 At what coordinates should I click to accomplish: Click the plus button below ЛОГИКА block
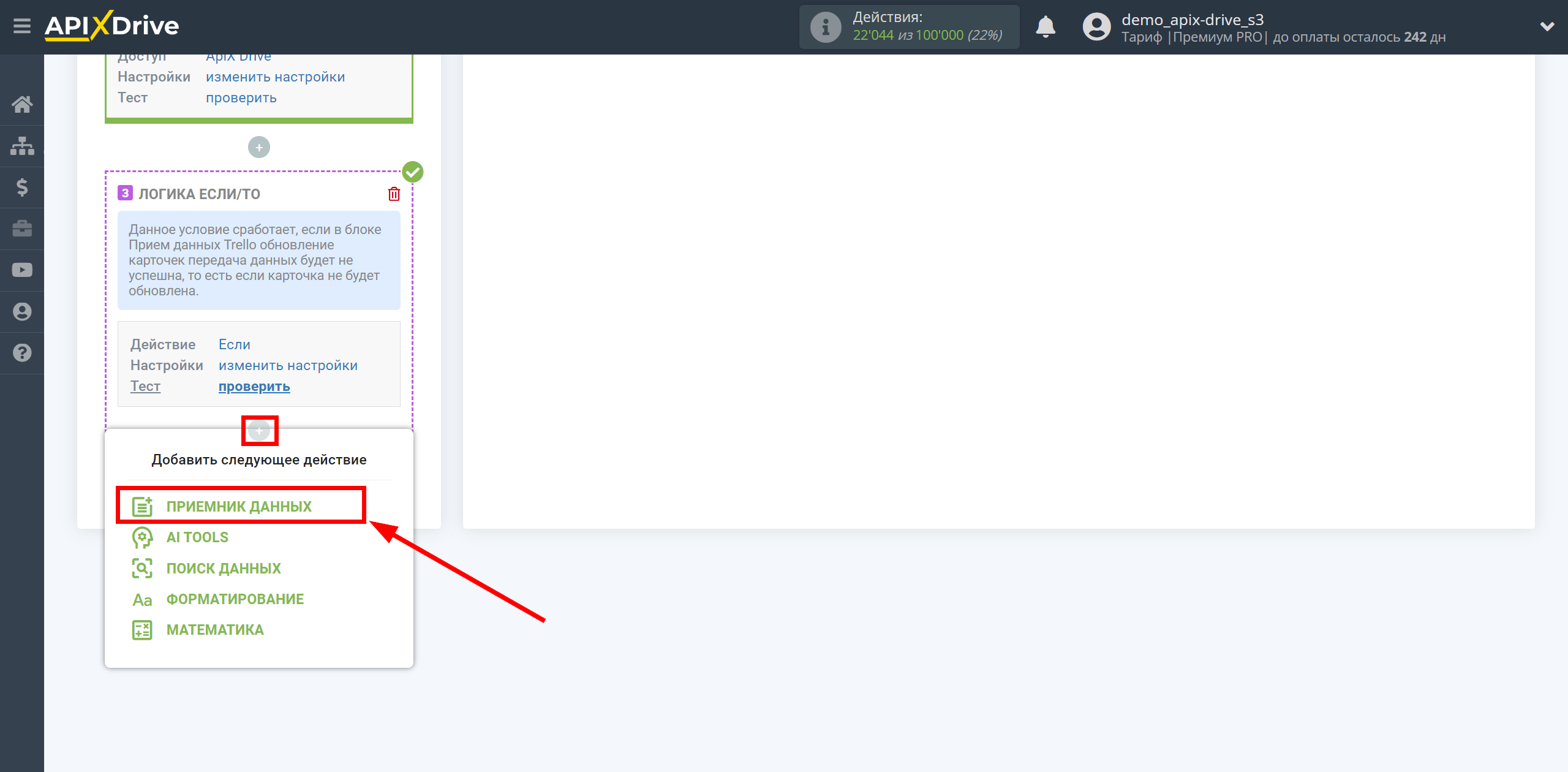[x=259, y=431]
